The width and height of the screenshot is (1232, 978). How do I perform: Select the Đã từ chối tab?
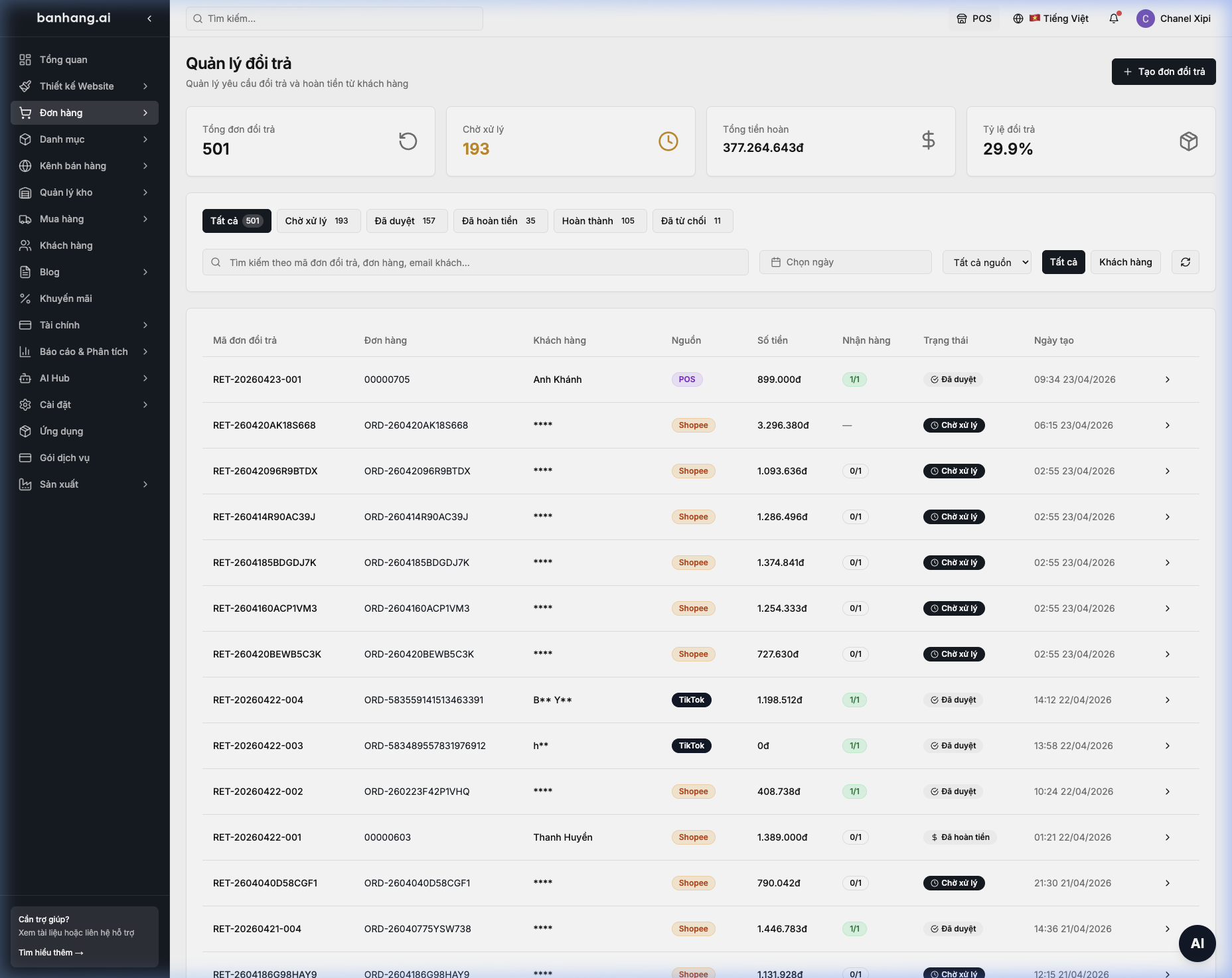[692, 221]
